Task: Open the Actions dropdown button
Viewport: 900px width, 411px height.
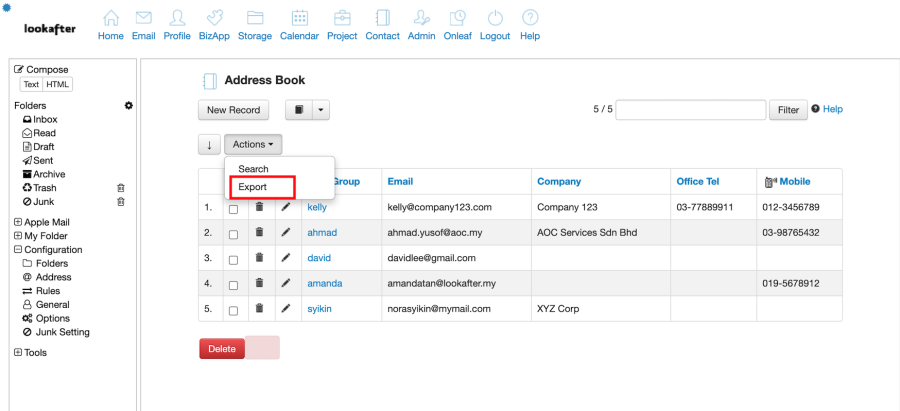Action: click(x=253, y=145)
